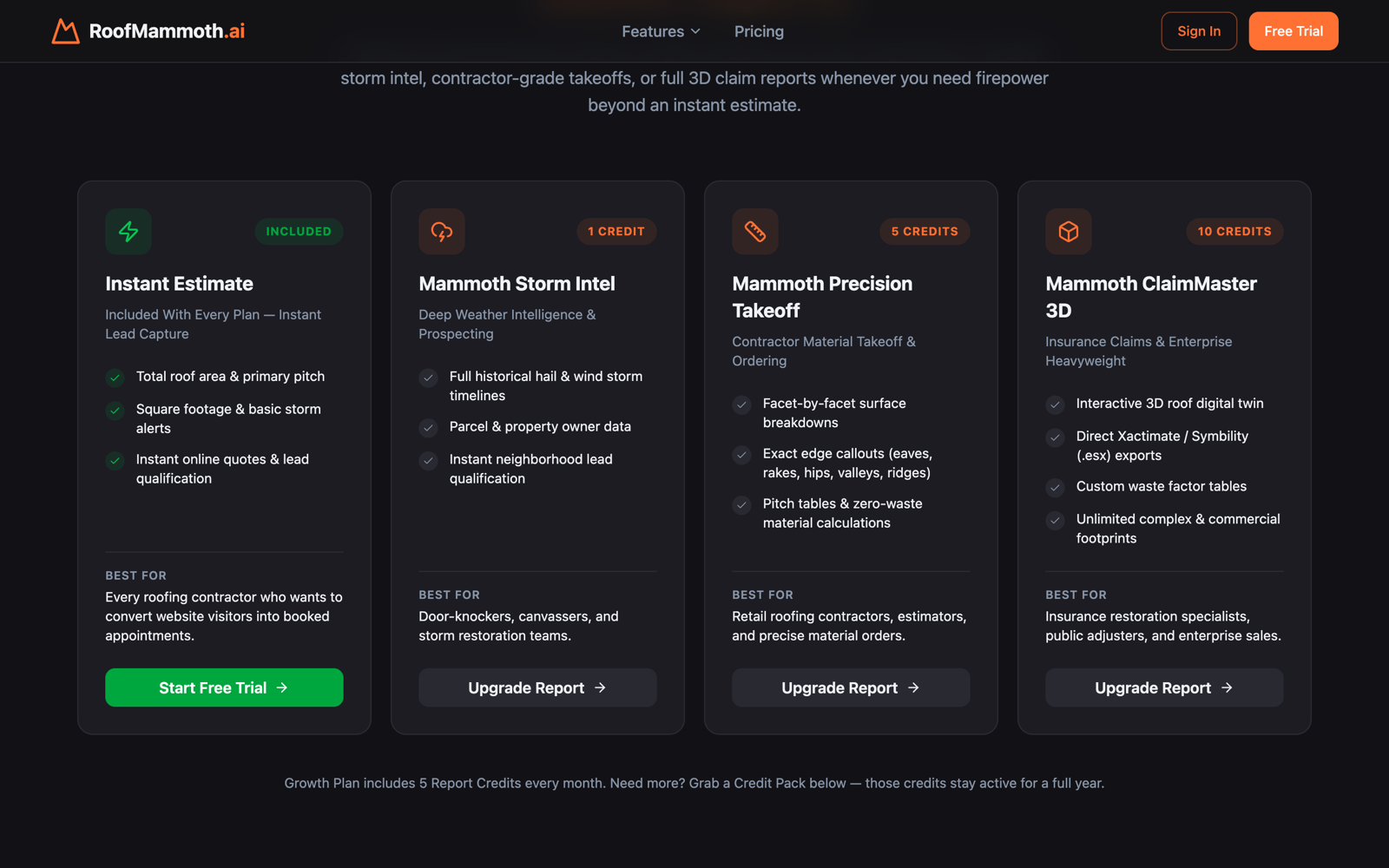Click arrow icon in Start Free Trial button
Screen dimensions: 1389x868
(x=282, y=687)
